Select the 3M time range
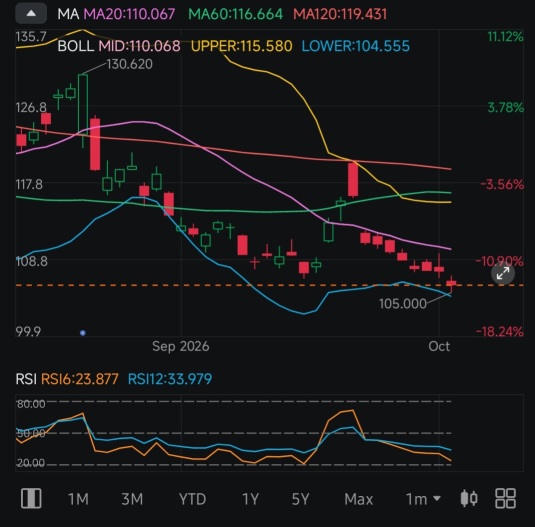The width and height of the screenshot is (535, 527). tap(132, 499)
